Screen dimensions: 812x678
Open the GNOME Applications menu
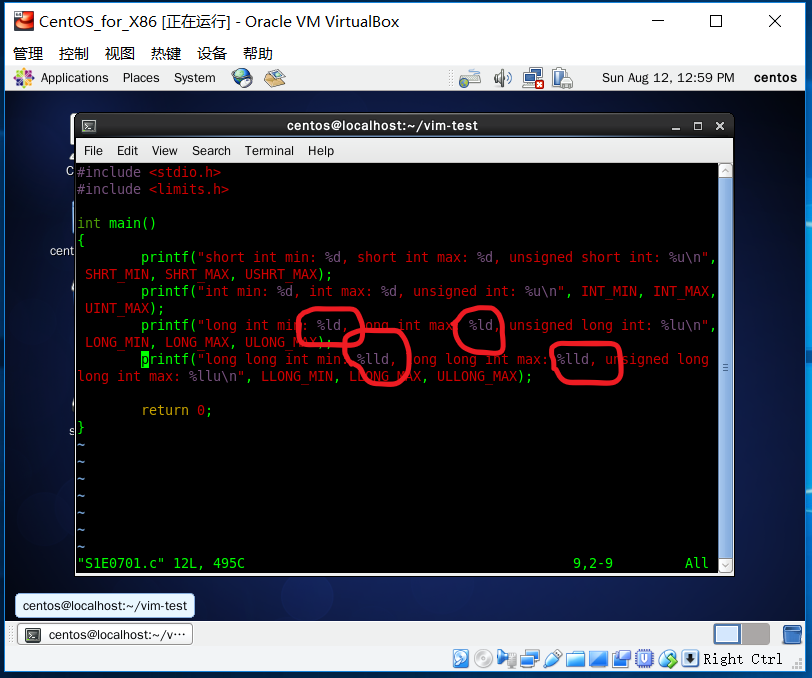click(61, 78)
